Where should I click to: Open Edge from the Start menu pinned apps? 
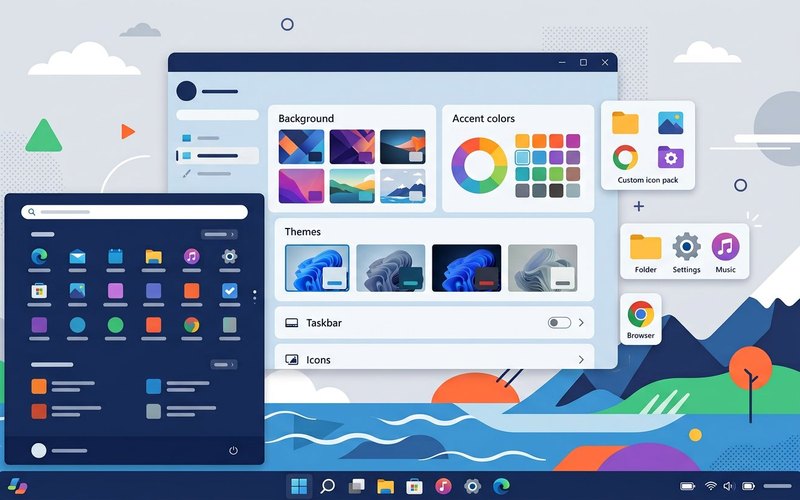click(39, 256)
